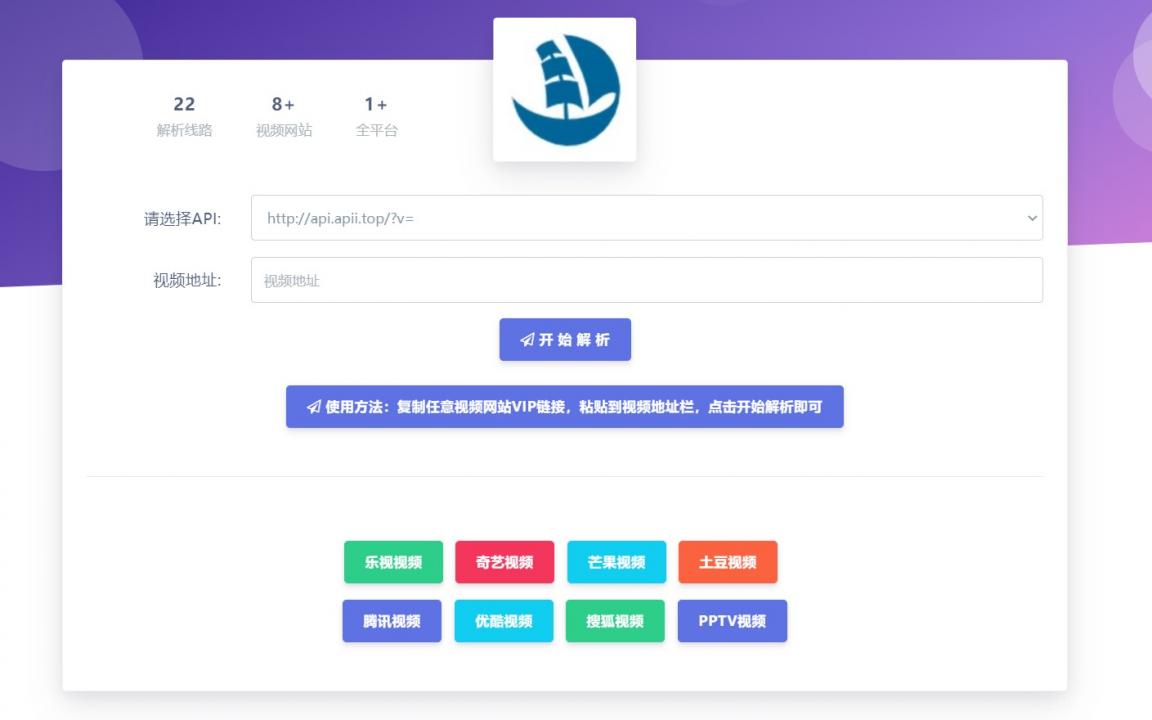This screenshot has width=1152, height=720.
Task: Click the 使用方法 instructions banner
Action: tap(564, 406)
